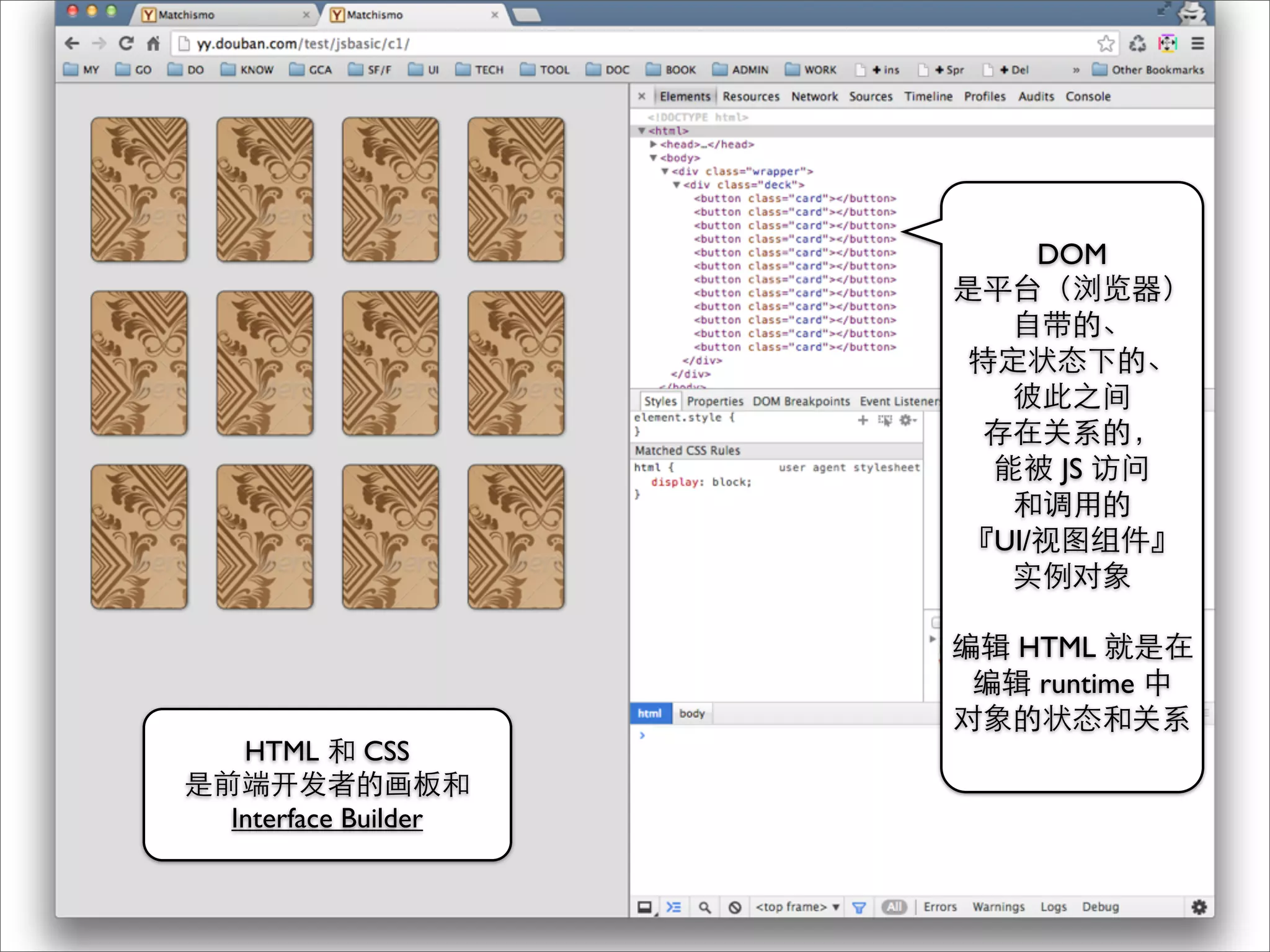The width and height of the screenshot is (1270, 952).
Task: Open the Chrome hamburger menu
Action: pos(1197,43)
